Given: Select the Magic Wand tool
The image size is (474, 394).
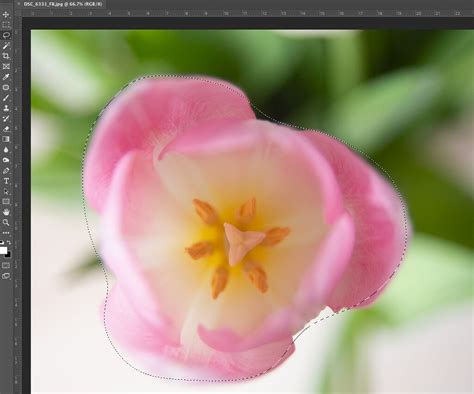Looking at the screenshot, I should click(x=6, y=46).
